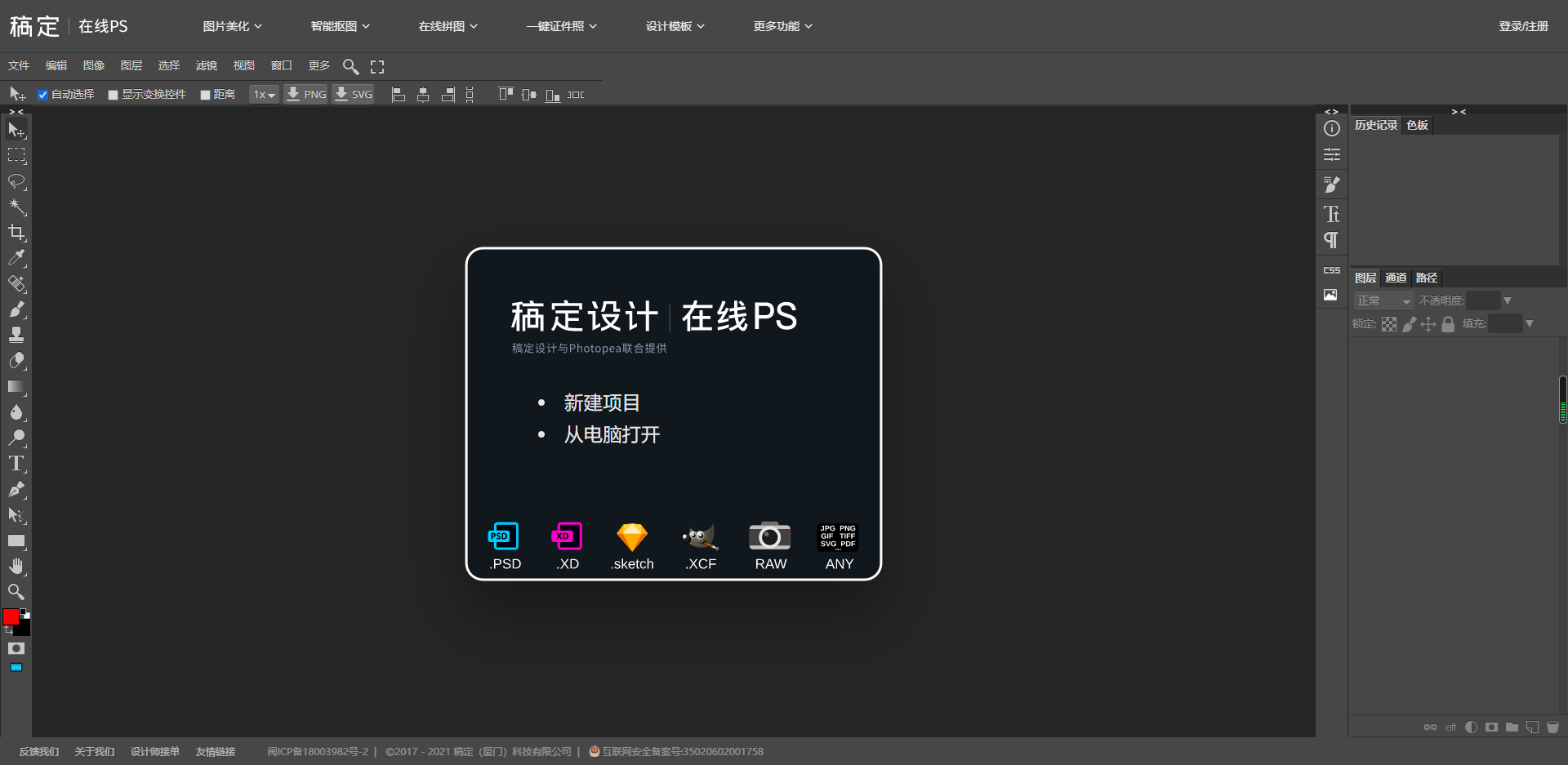Select the Gradient tool
Image resolution: width=1568 pixels, height=765 pixels.
(16, 387)
